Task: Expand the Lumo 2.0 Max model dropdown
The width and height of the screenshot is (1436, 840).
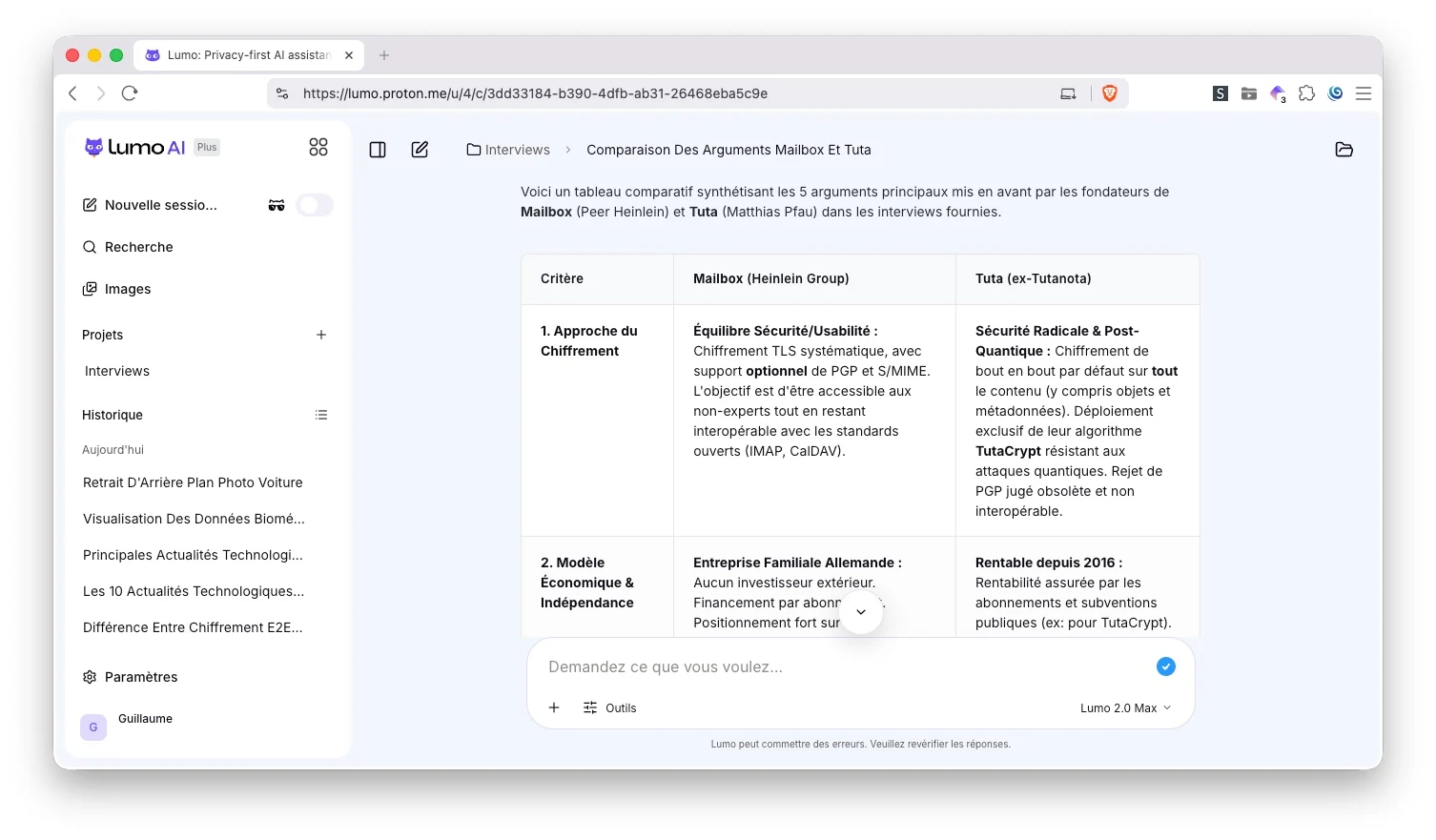Action: click(x=1125, y=707)
